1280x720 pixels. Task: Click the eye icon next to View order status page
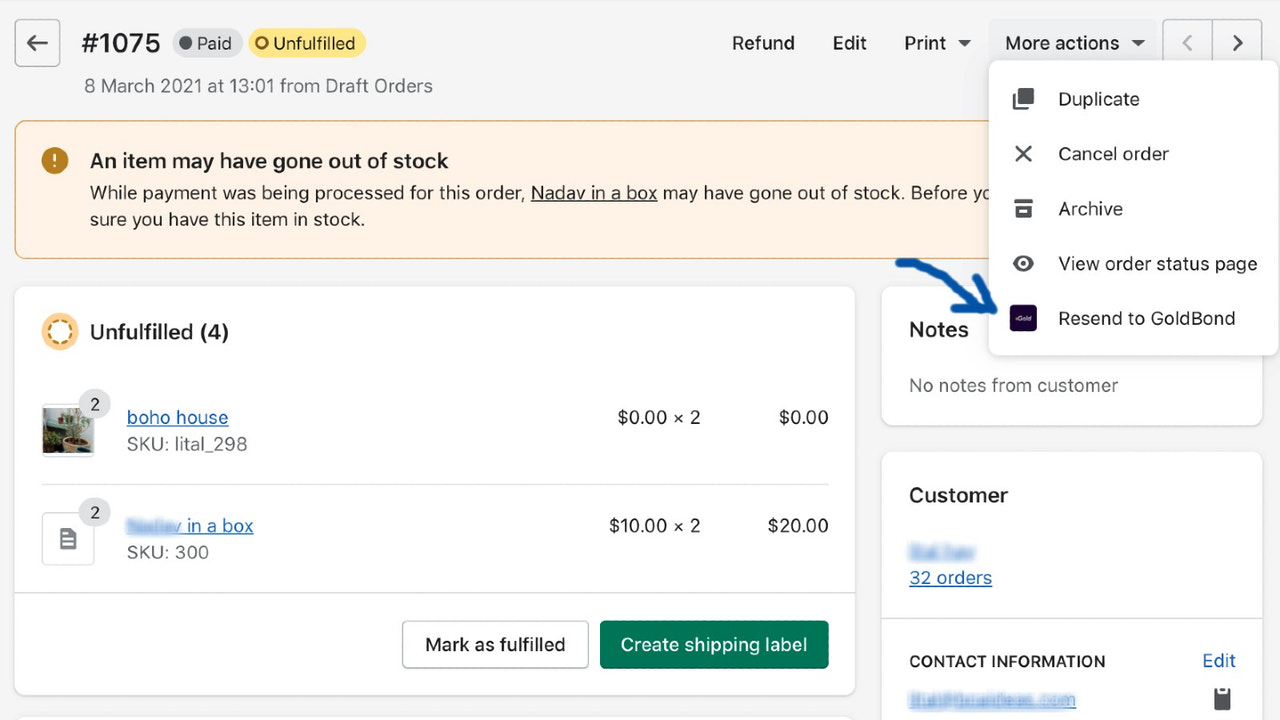coord(1023,263)
